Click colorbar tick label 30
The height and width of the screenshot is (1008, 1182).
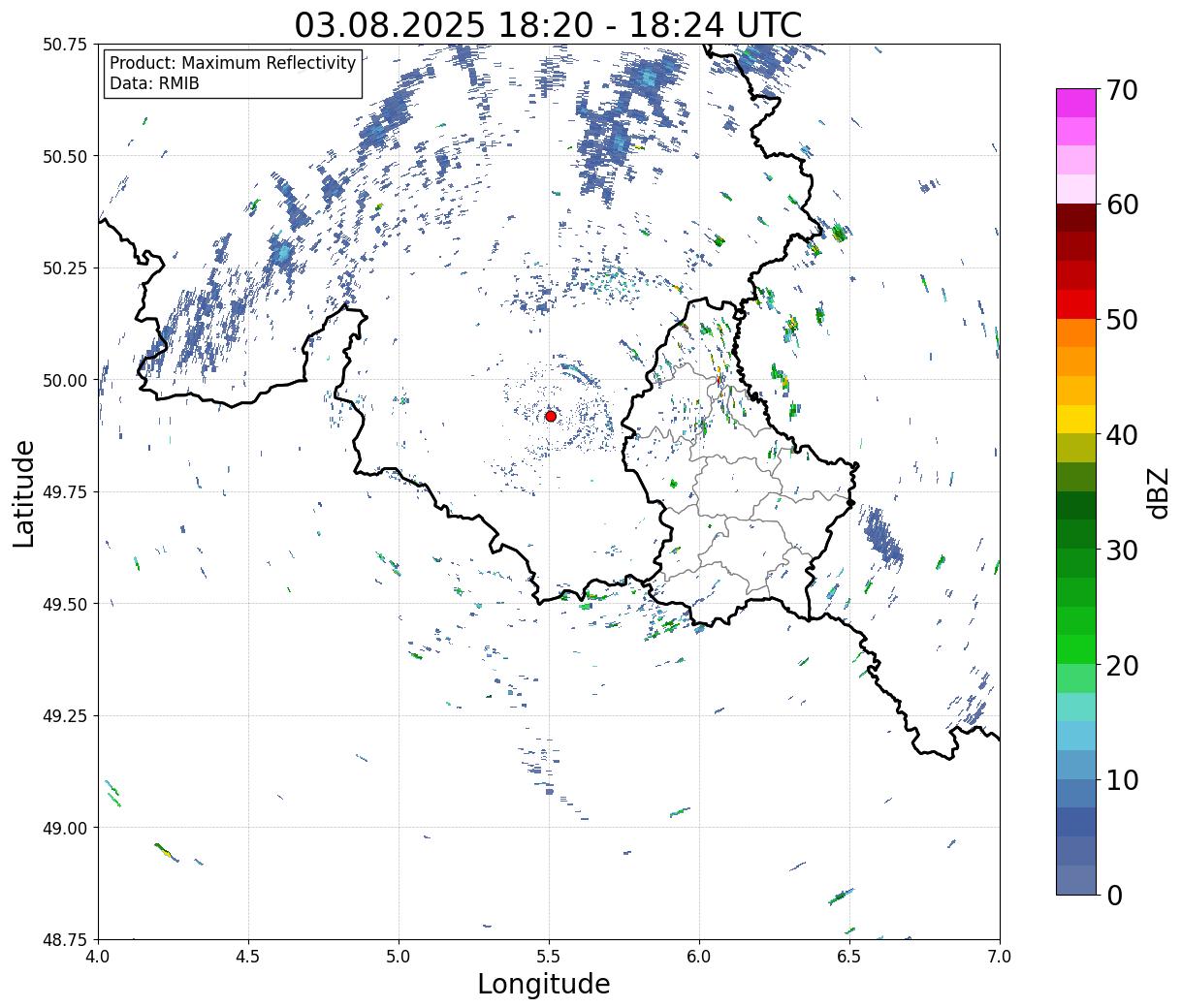[1122, 551]
